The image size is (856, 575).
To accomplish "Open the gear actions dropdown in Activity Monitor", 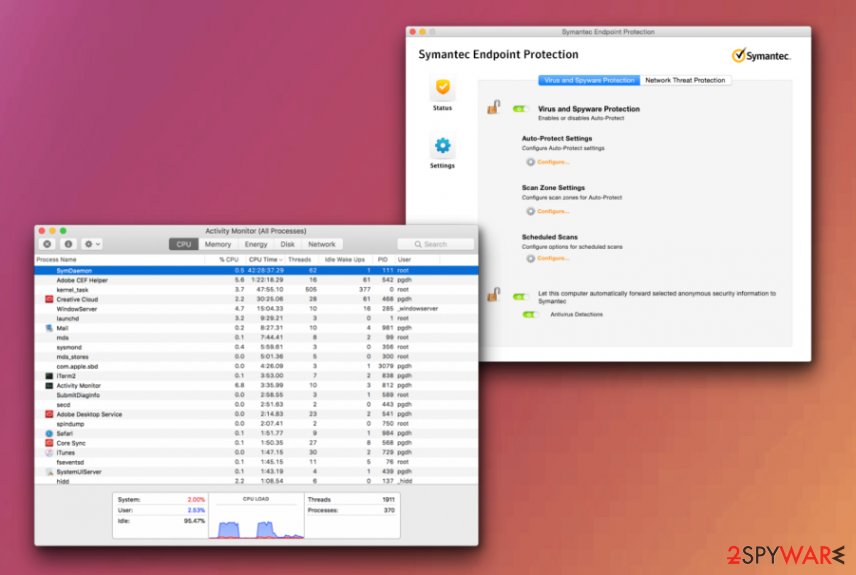I will pos(92,244).
